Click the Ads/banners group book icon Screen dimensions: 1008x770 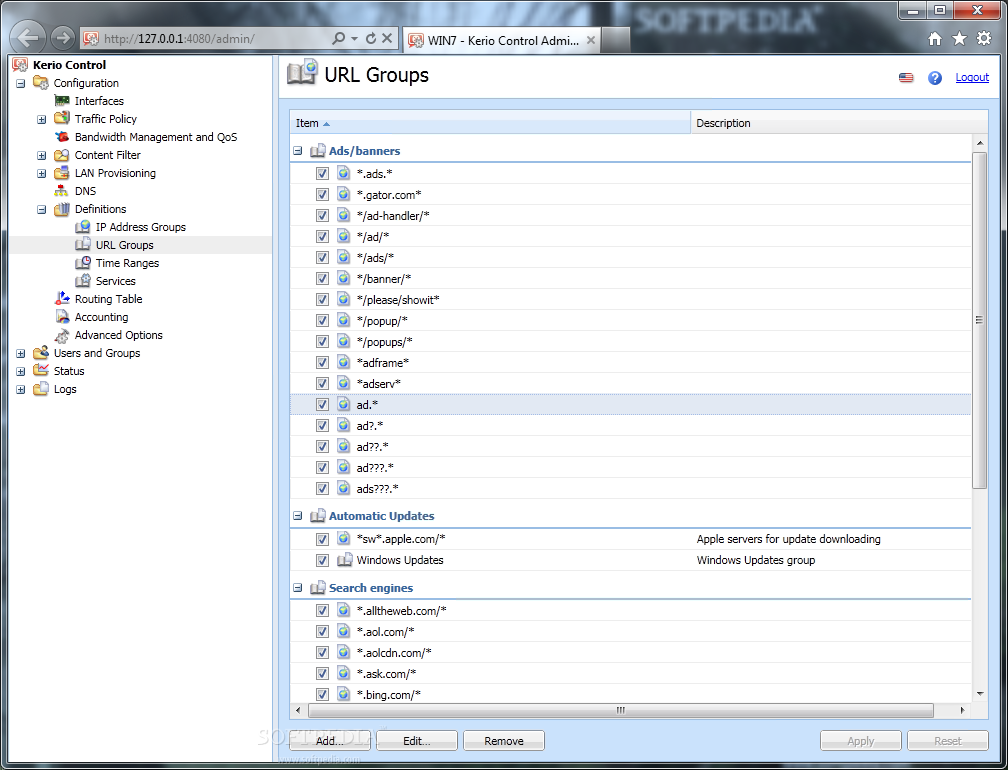(x=318, y=151)
